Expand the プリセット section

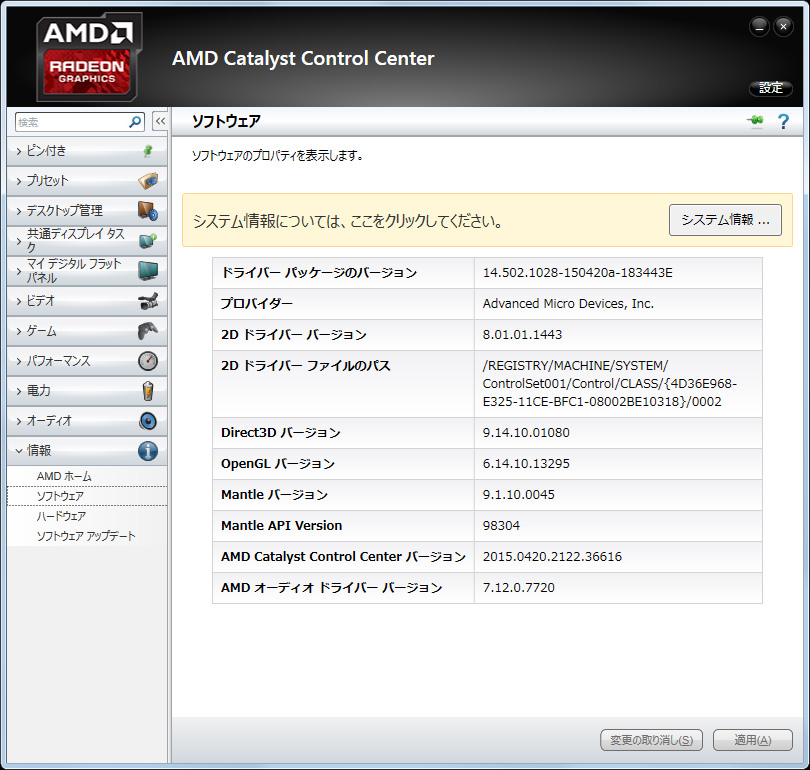pyautogui.click(x=87, y=181)
